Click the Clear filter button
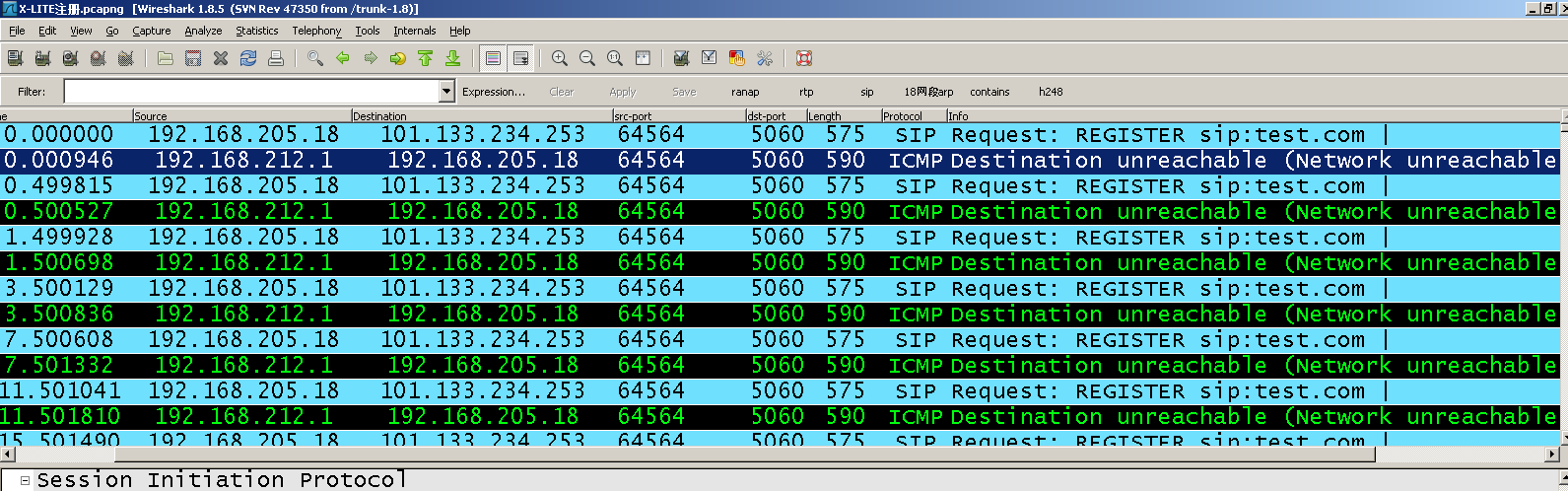Screen dimensions: 1568x491 click(562, 92)
